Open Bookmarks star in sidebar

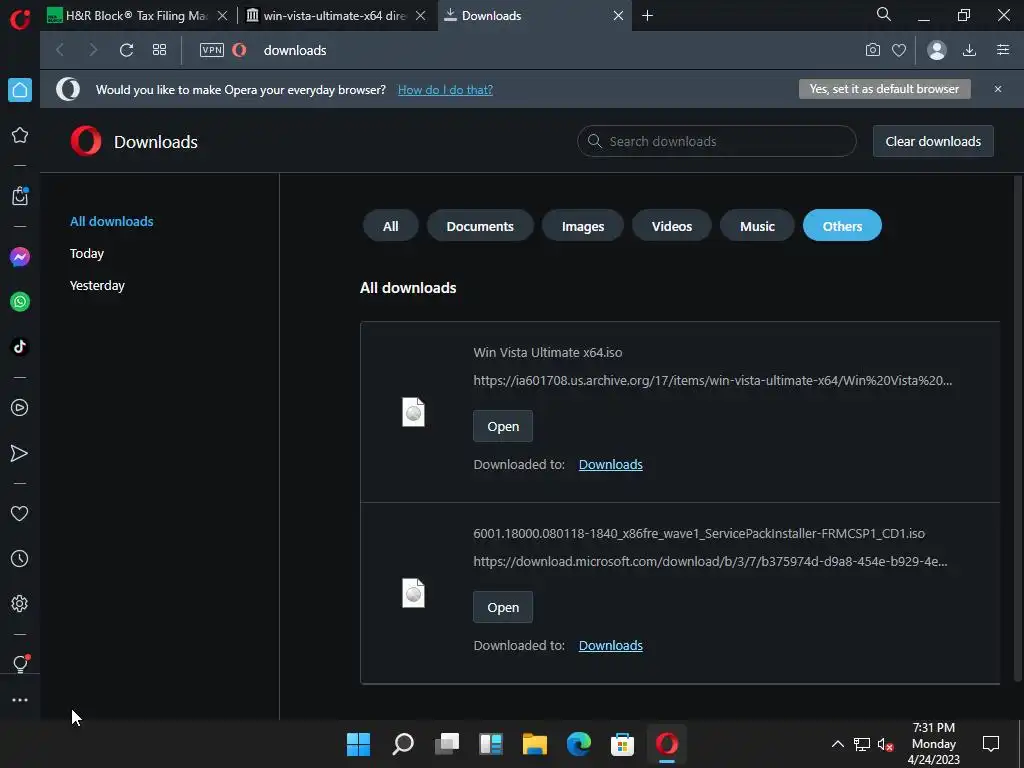[20, 135]
